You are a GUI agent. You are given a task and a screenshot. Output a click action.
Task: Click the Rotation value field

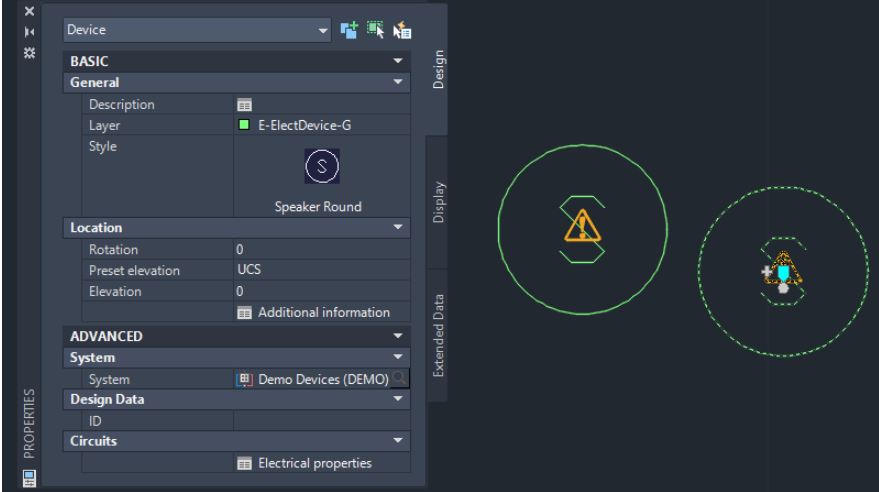coord(322,249)
